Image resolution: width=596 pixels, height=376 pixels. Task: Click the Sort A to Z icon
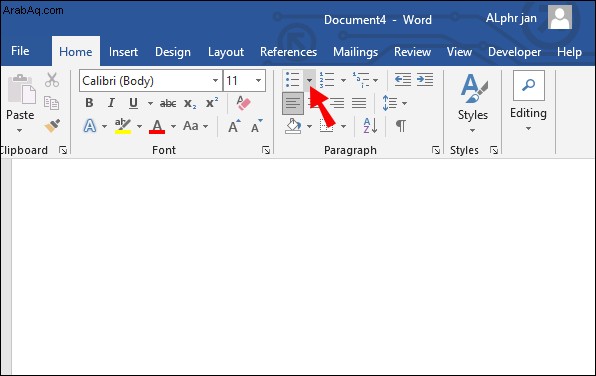click(x=370, y=126)
